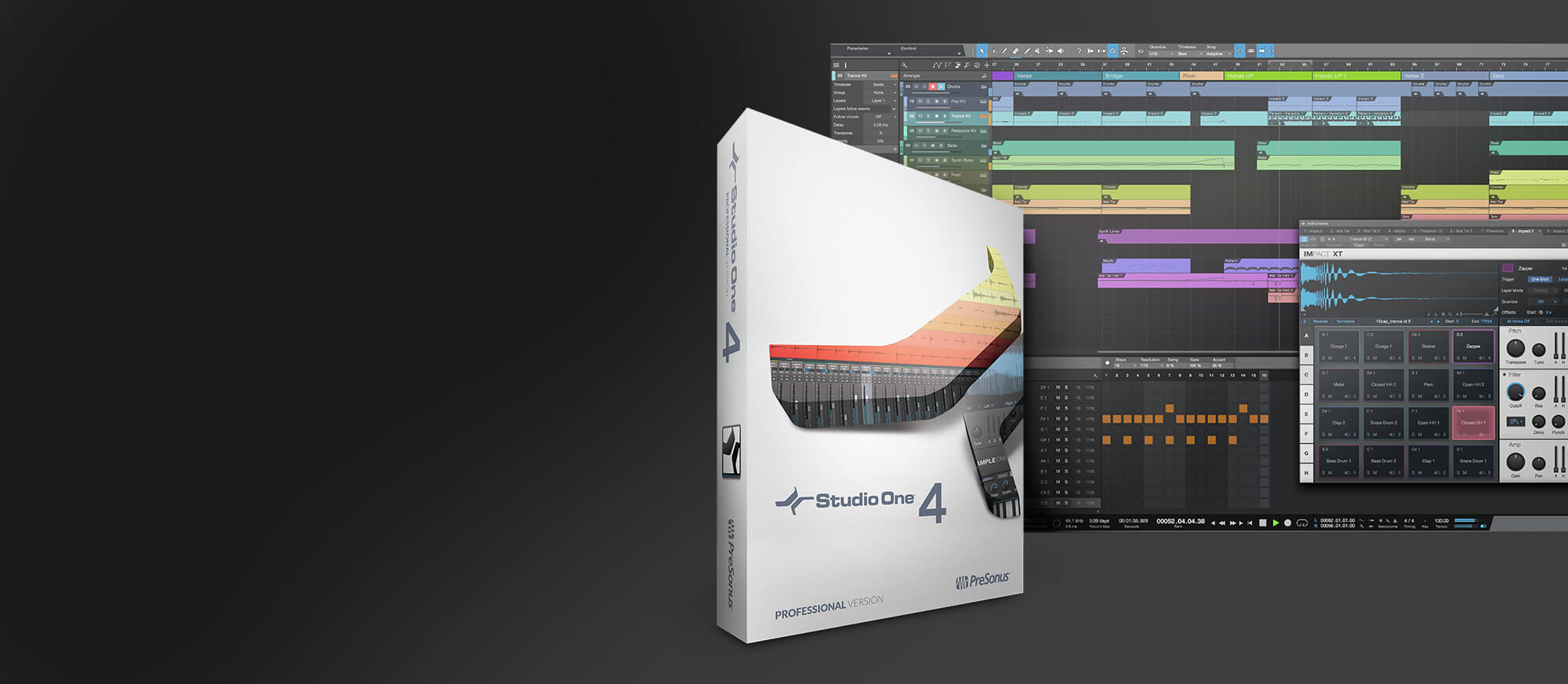
Task: Mute the Drums folder track
Action: click(x=916, y=86)
